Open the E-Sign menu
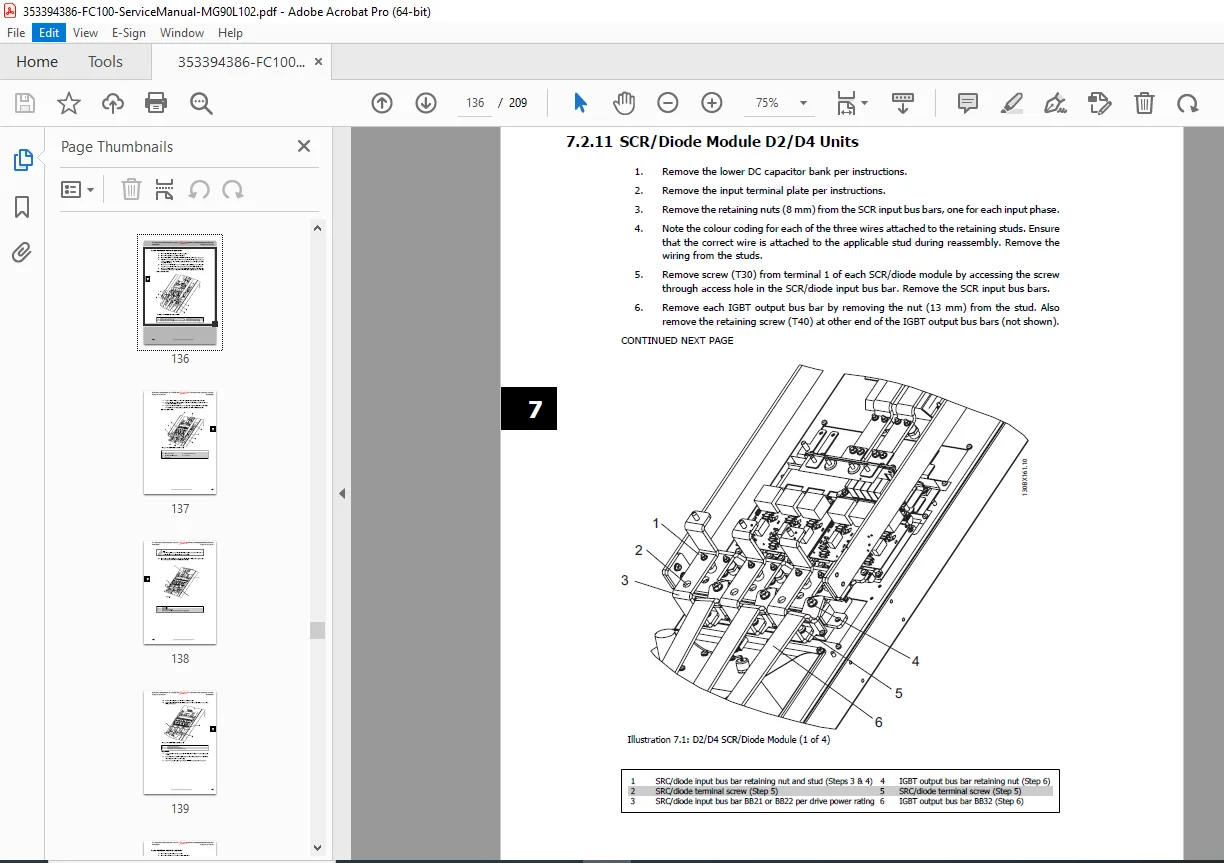Screen dimensions: 1224x863 [128, 33]
